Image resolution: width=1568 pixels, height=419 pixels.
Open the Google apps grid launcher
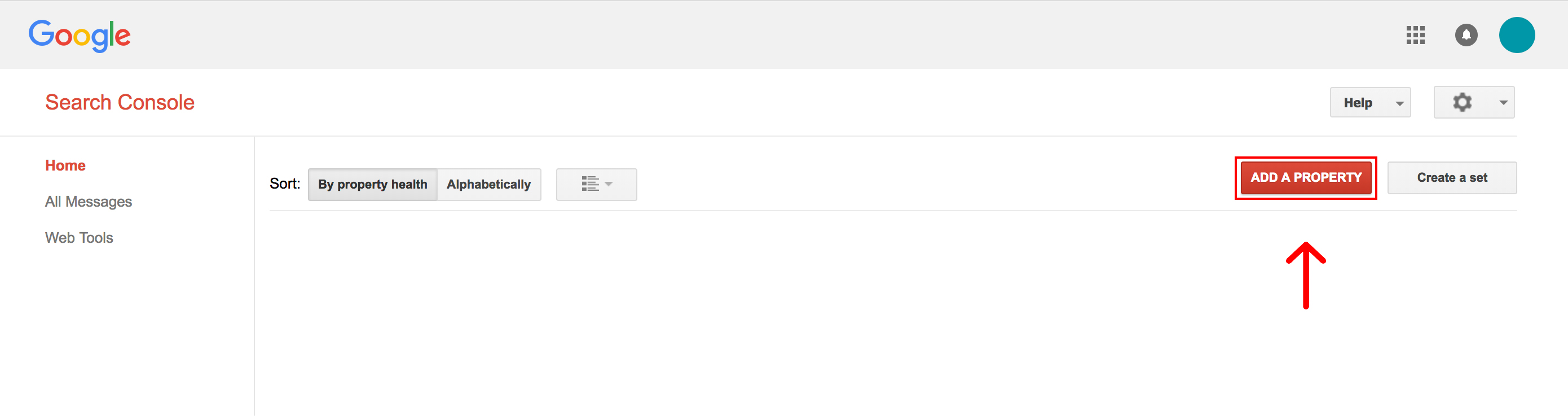tap(1415, 36)
